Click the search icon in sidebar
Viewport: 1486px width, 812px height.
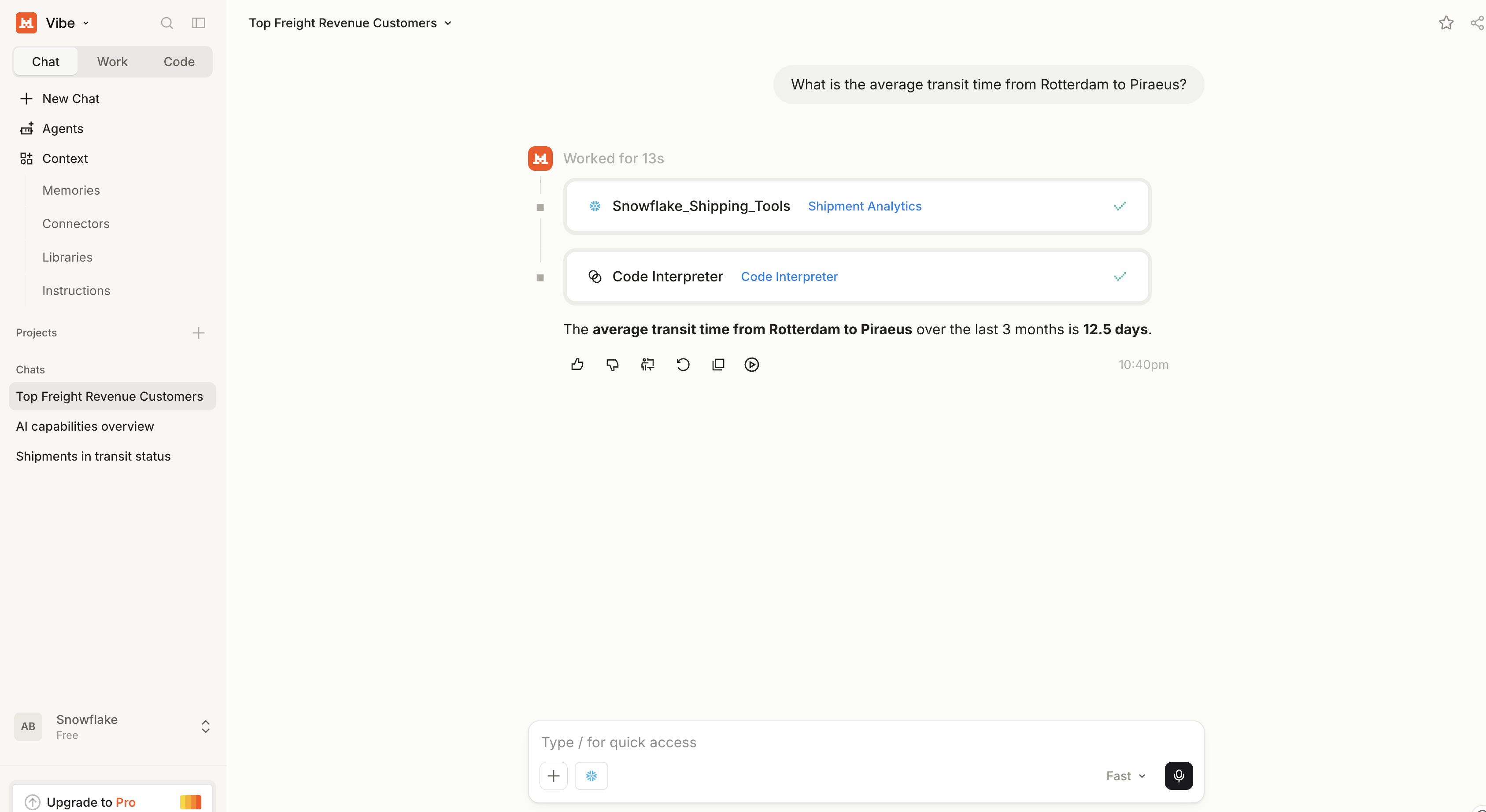point(167,23)
